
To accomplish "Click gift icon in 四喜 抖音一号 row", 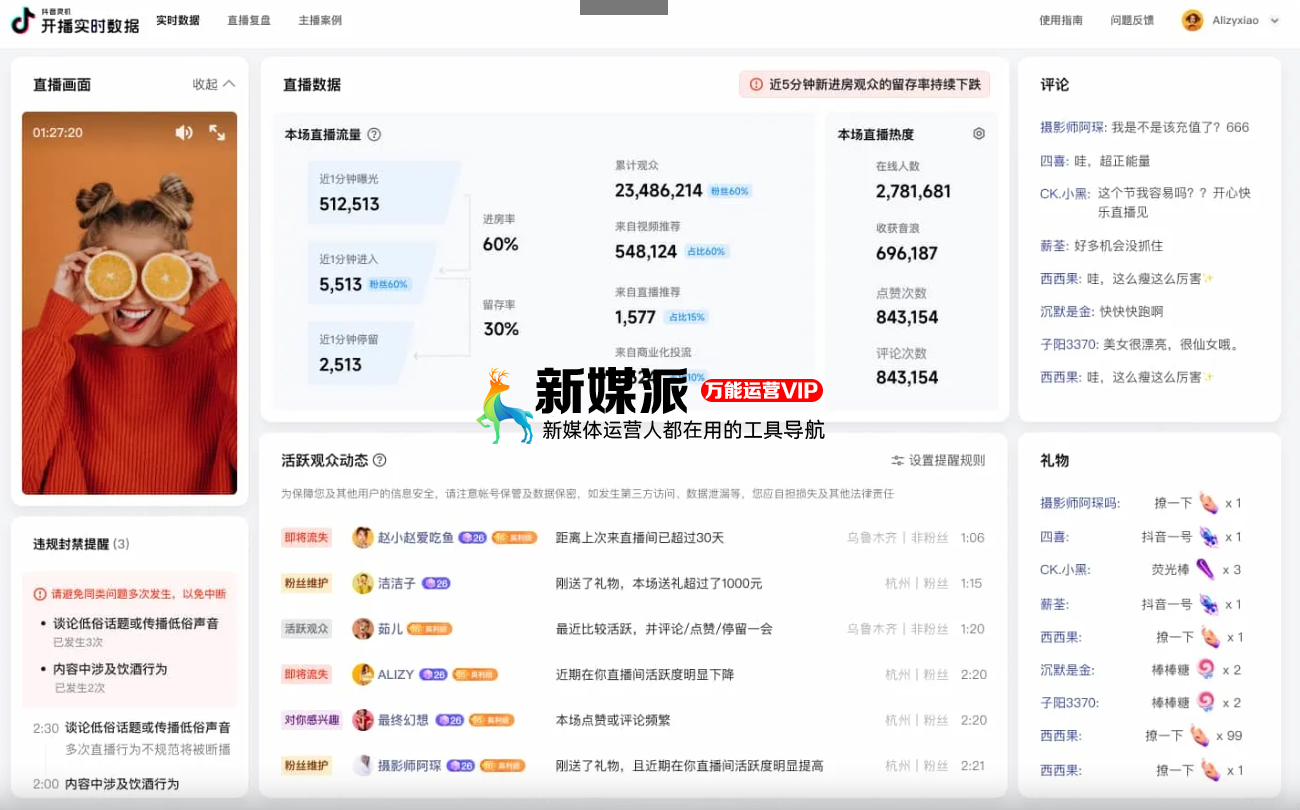I will 1209,537.
